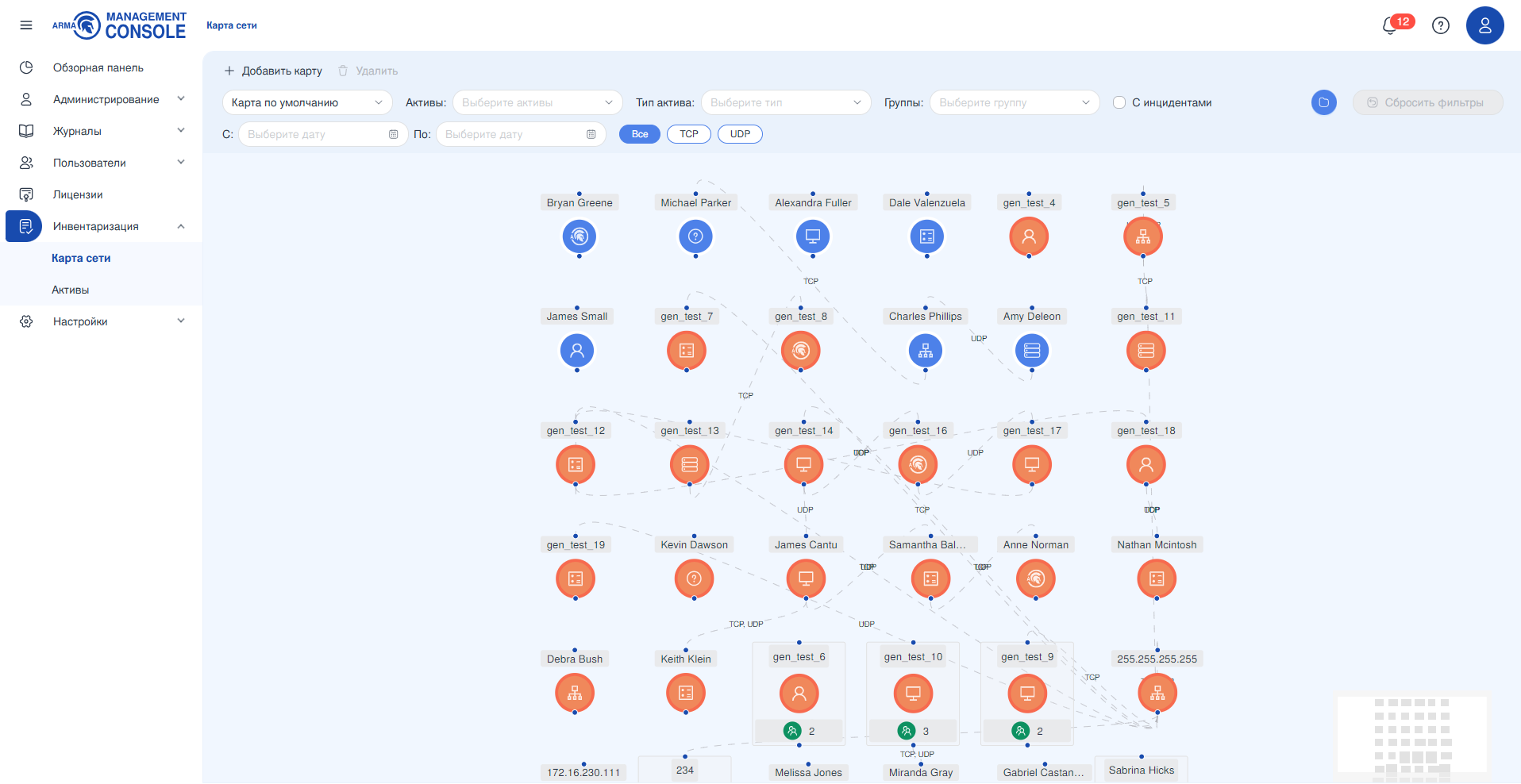This screenshot has height=784, width=1521.
Task: Select the Kevin Dawson unknown-type node
Action: pyautogui.click(x=694, y=579)
